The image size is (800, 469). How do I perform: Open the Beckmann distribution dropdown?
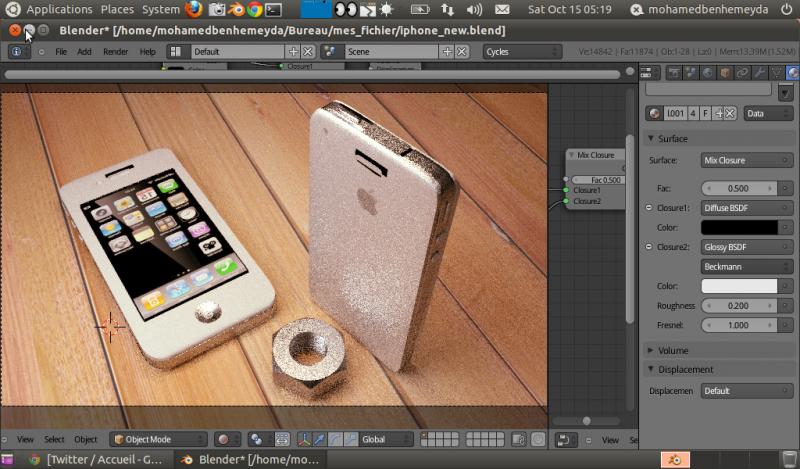[747, 266]
